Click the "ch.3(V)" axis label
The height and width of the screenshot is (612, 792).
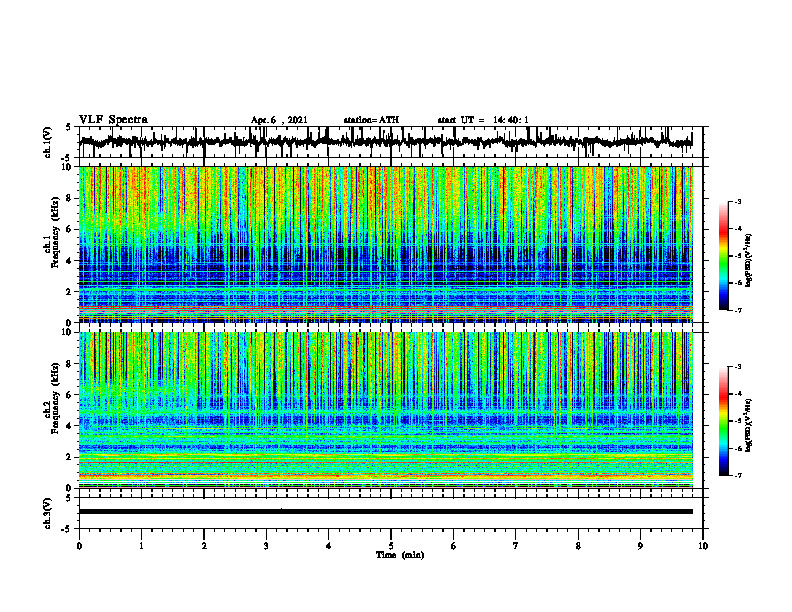tap(47, 513)
